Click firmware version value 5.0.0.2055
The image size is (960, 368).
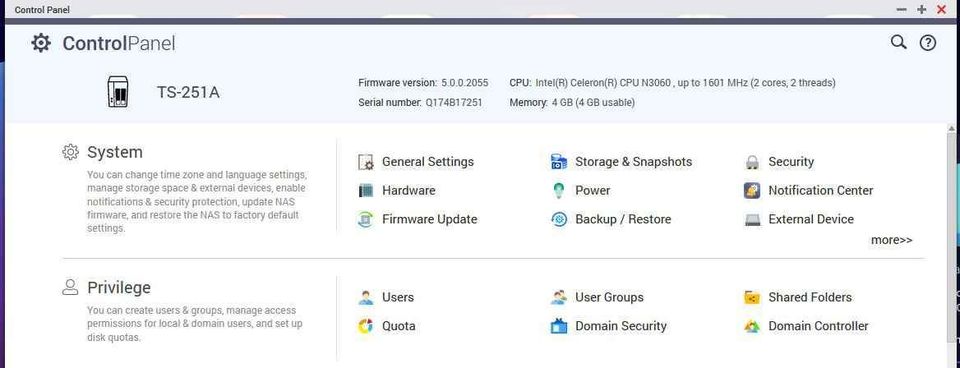tap(465, 83)
